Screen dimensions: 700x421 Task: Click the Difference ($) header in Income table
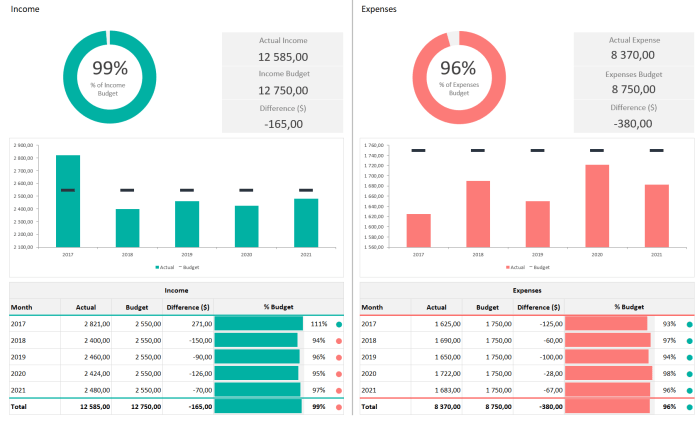pyautogui.click(x=188, y=308)
